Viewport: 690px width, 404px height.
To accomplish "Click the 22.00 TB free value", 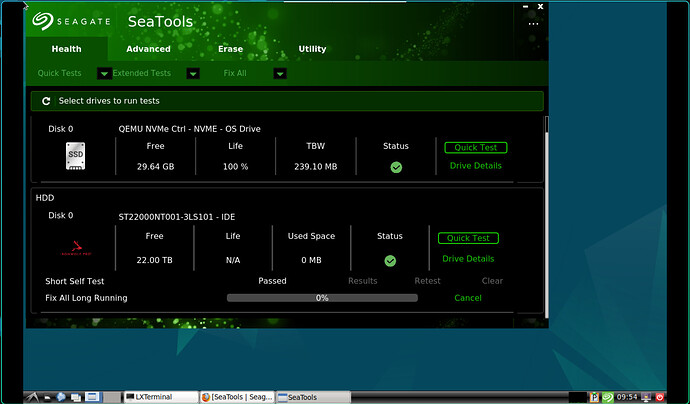I will pyautogui.click(x=154, y=260).
